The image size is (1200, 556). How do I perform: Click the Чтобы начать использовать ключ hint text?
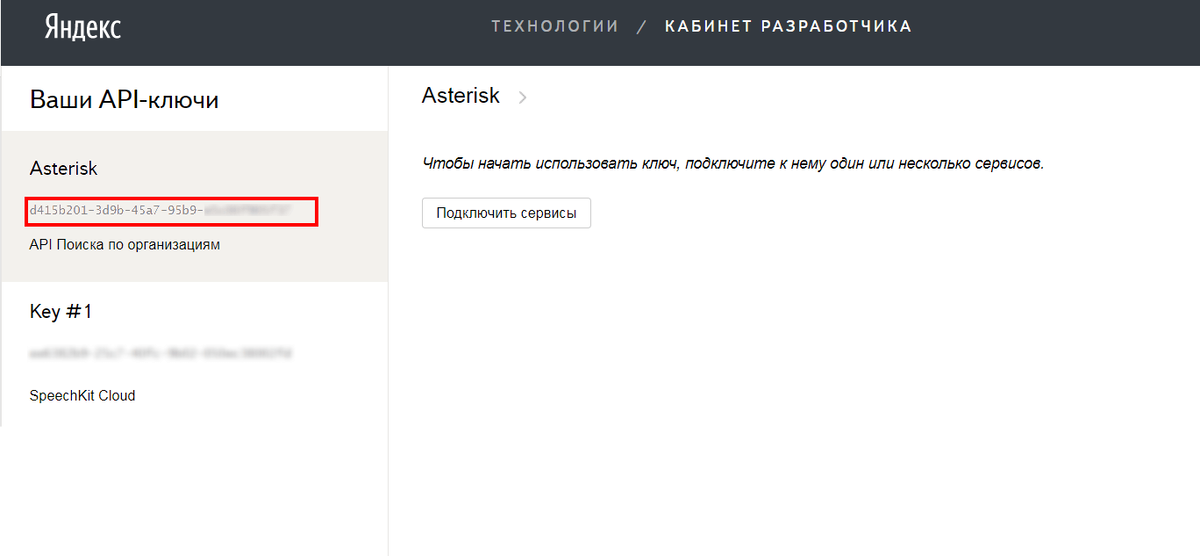pyautogui.click(x=733, y=163)
